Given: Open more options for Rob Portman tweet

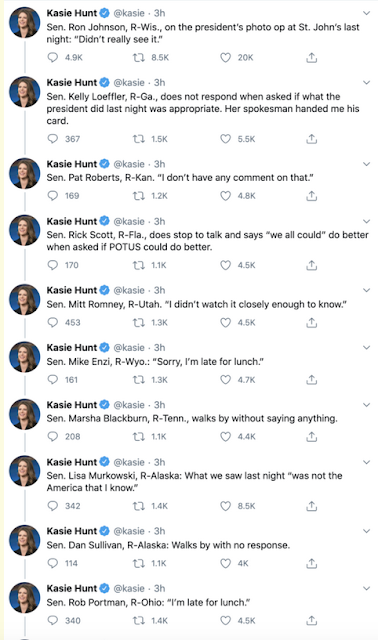Looking at the screenshot, I should pos(367,588).
